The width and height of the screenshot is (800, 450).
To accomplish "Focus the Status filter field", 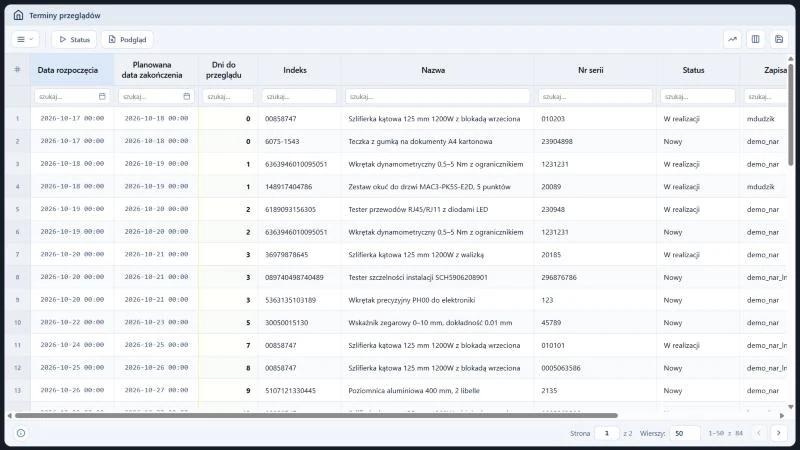I will point(697,96).
